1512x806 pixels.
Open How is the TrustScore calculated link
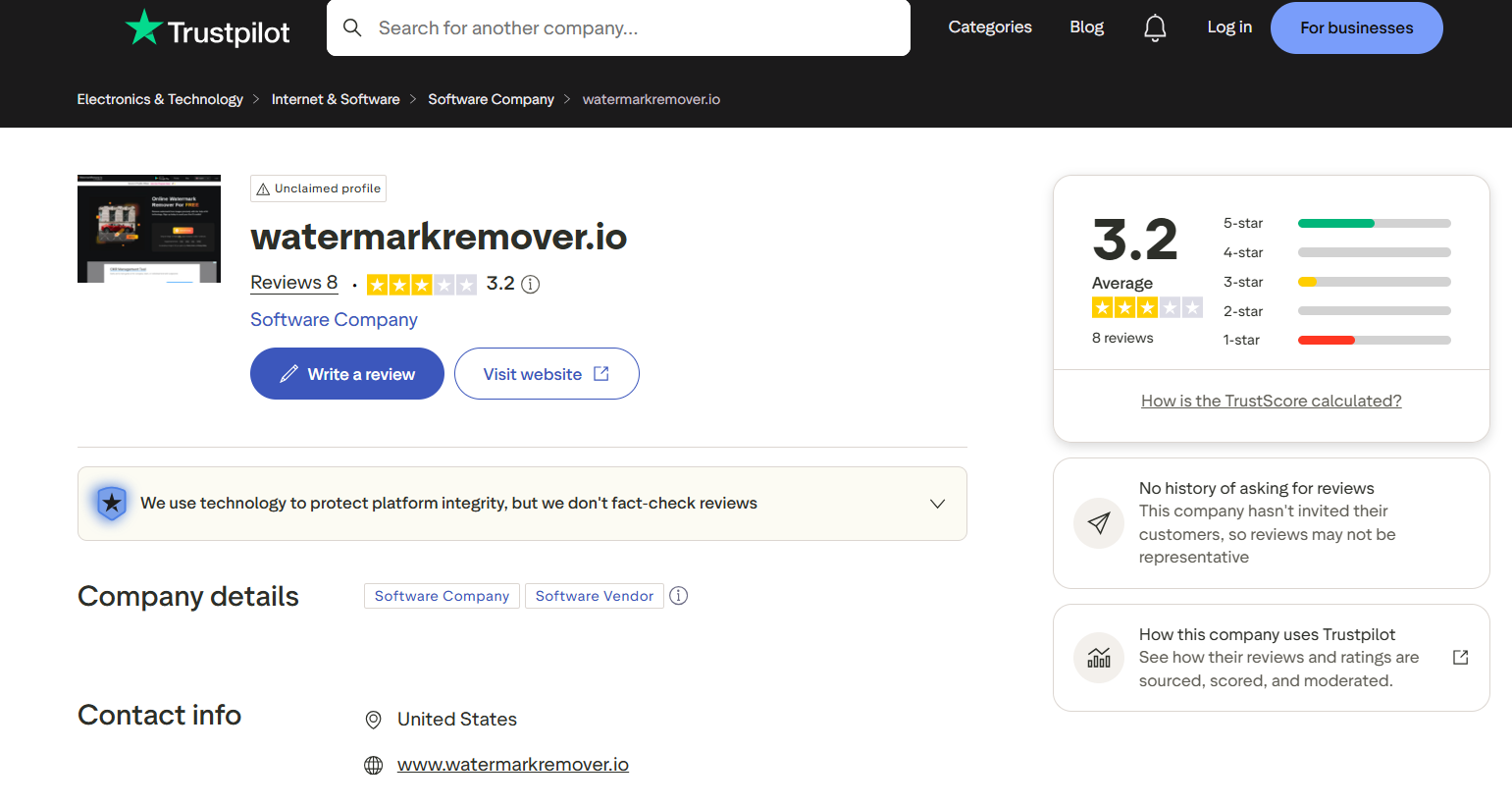1272,401
